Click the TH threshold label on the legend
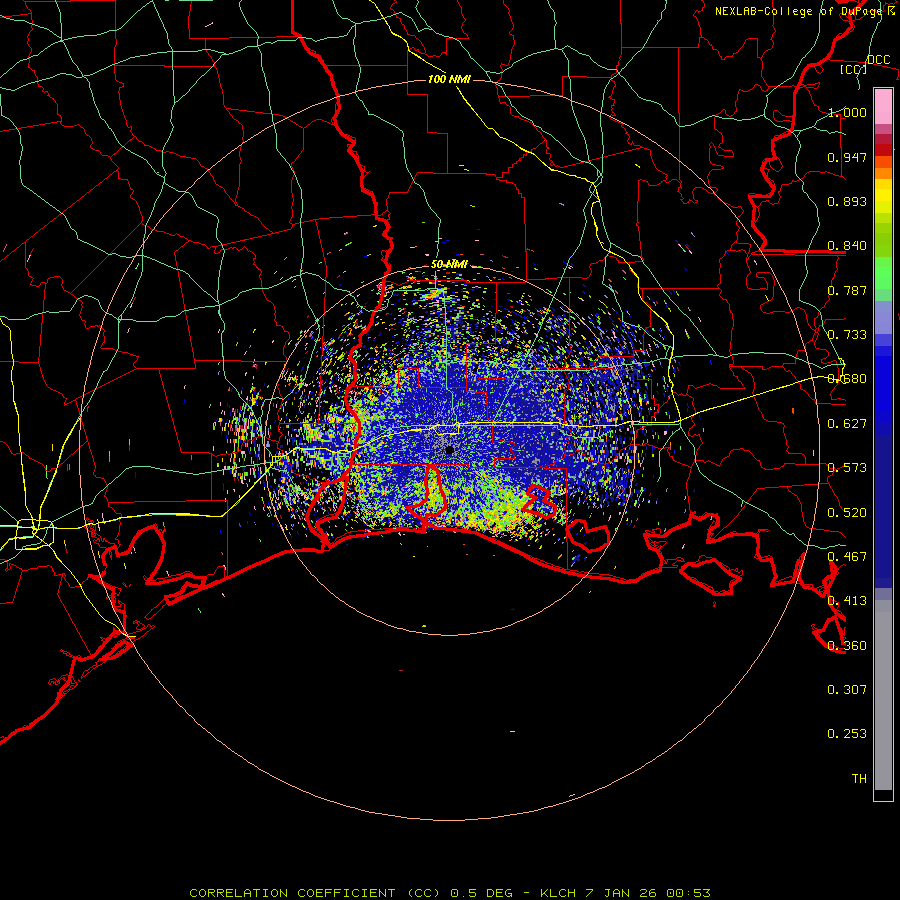 pyautogui.click(x=859, y=778)
